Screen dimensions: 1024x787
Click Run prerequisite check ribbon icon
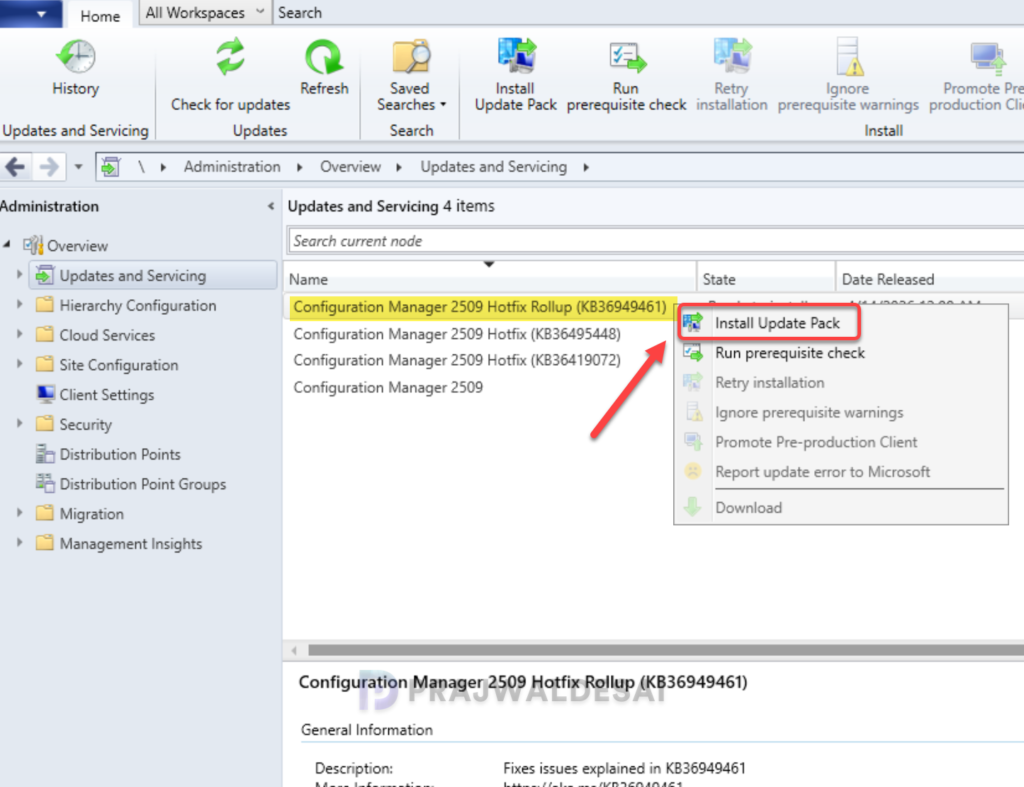point(626,74)
